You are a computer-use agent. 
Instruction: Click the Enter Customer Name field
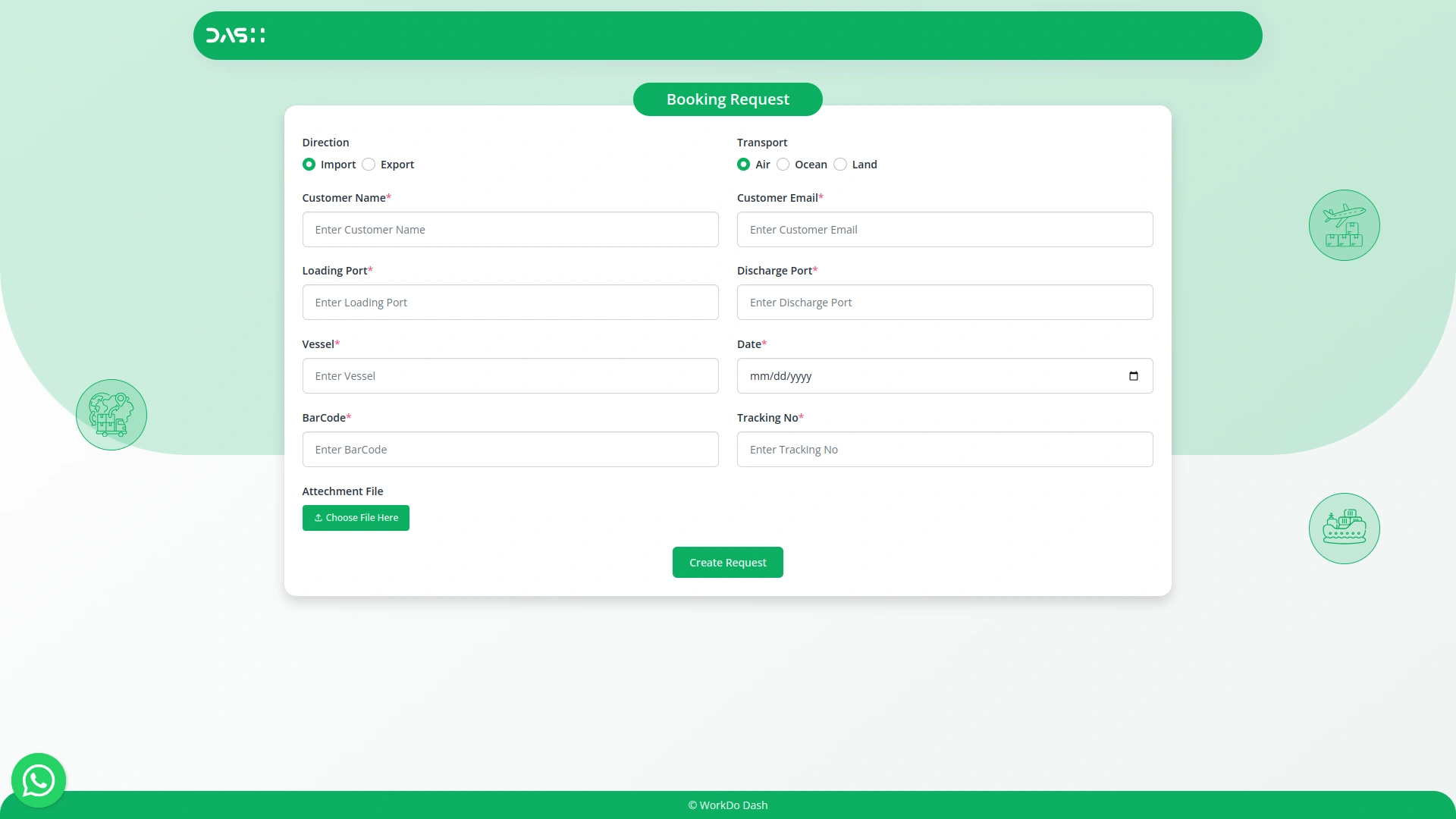[510, 229]
